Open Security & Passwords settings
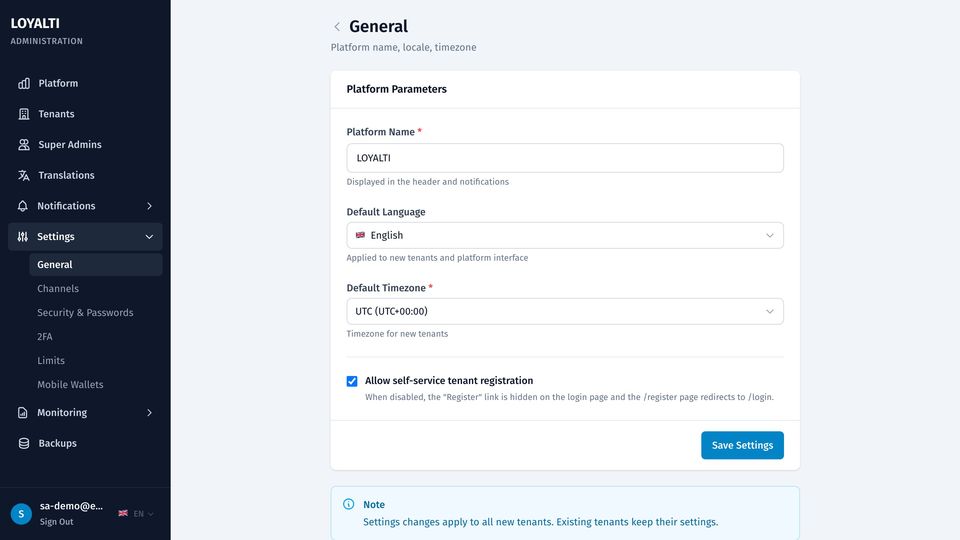 (x=96, y=312)
